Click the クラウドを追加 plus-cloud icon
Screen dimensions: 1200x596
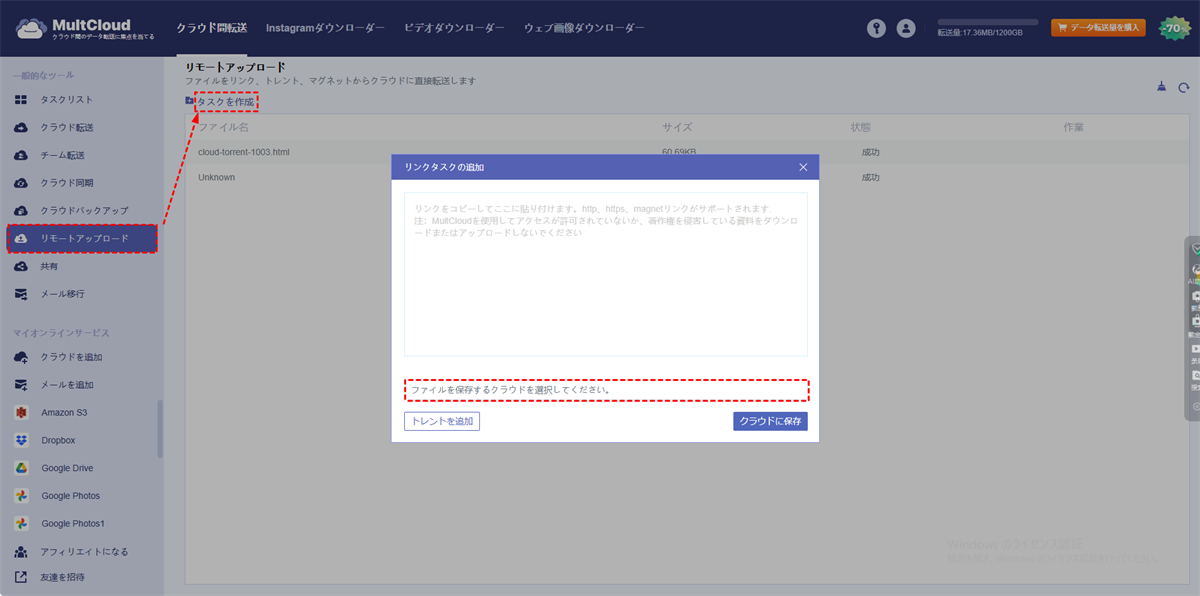click(20, 357)
